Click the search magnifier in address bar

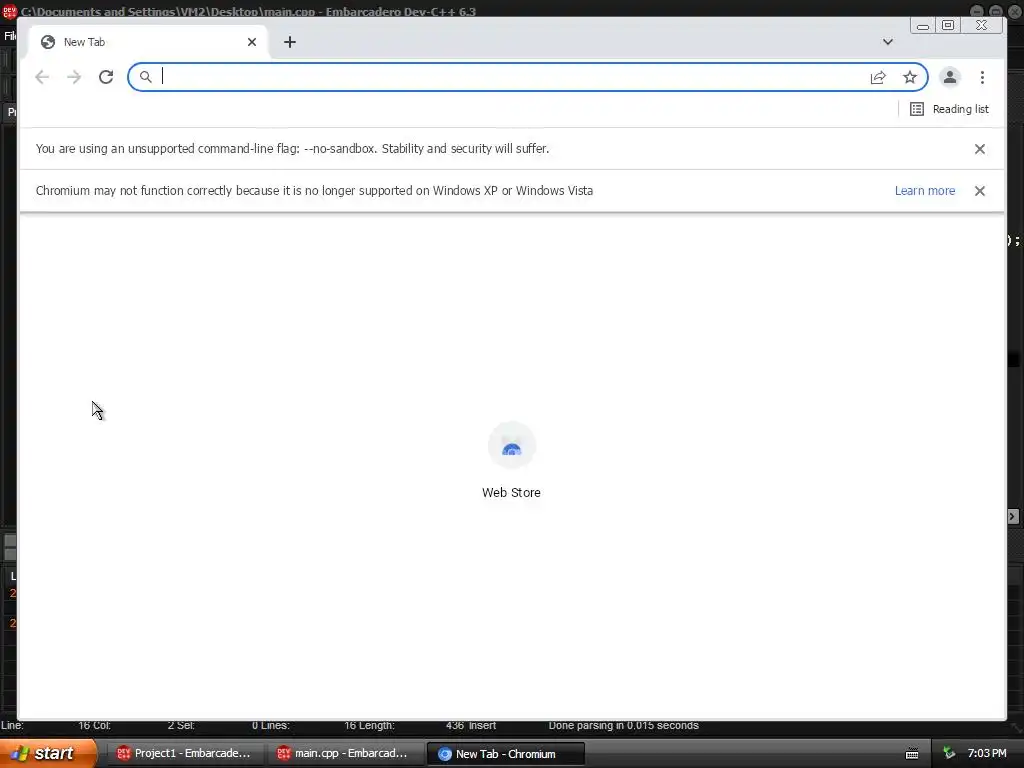(146, 77)
